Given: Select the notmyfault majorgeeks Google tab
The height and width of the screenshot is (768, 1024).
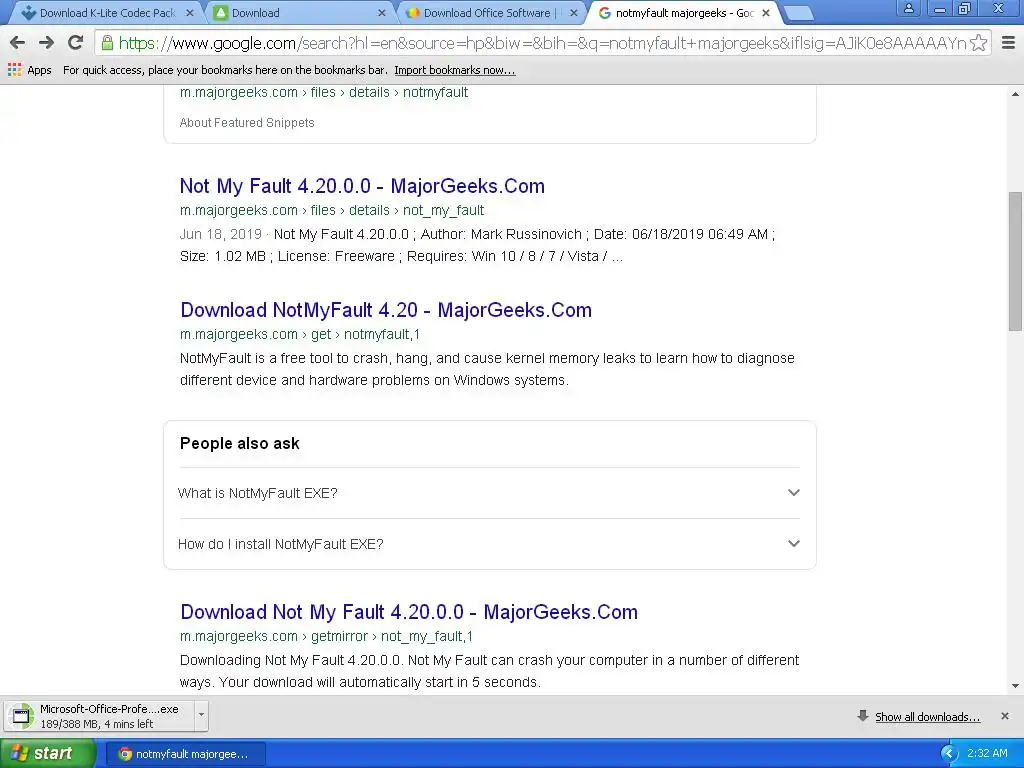Looking at the screenshot, I should (684, 13).
